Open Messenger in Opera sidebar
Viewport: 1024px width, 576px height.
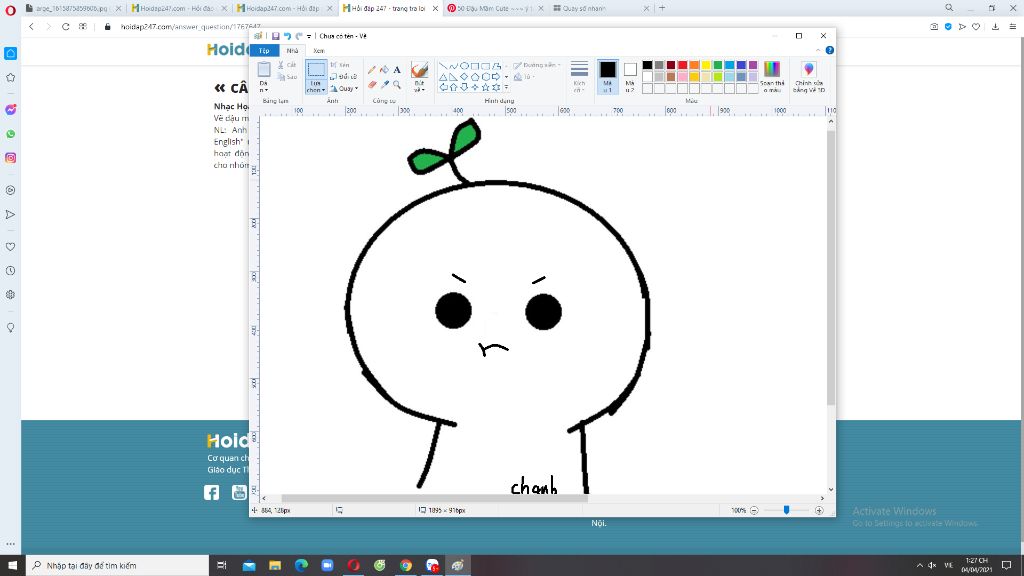pyautogui.click(x=10, y=110)
